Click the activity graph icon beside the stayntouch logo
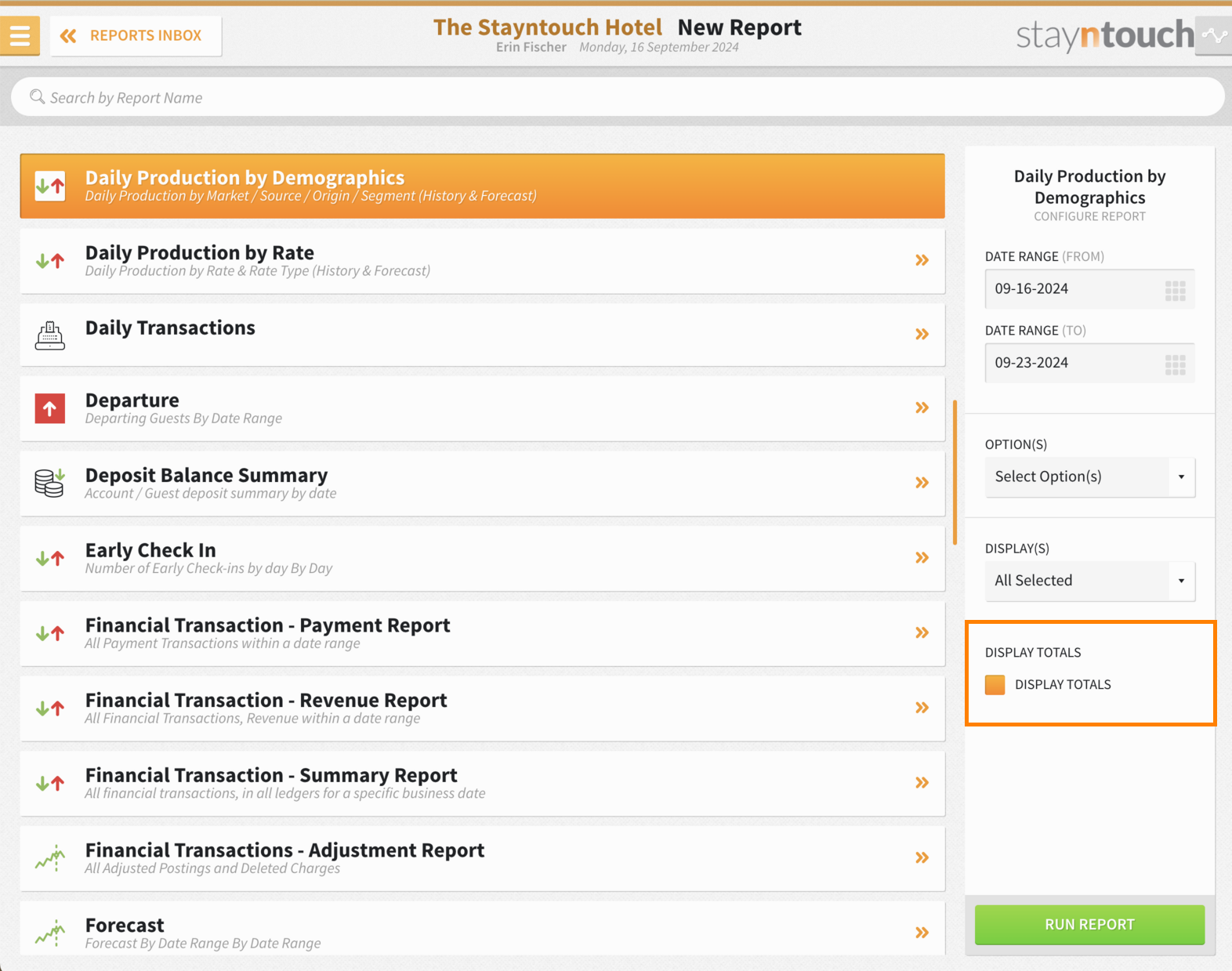This screenshot has width=1232, height=971. click(x=1214, y=36)
